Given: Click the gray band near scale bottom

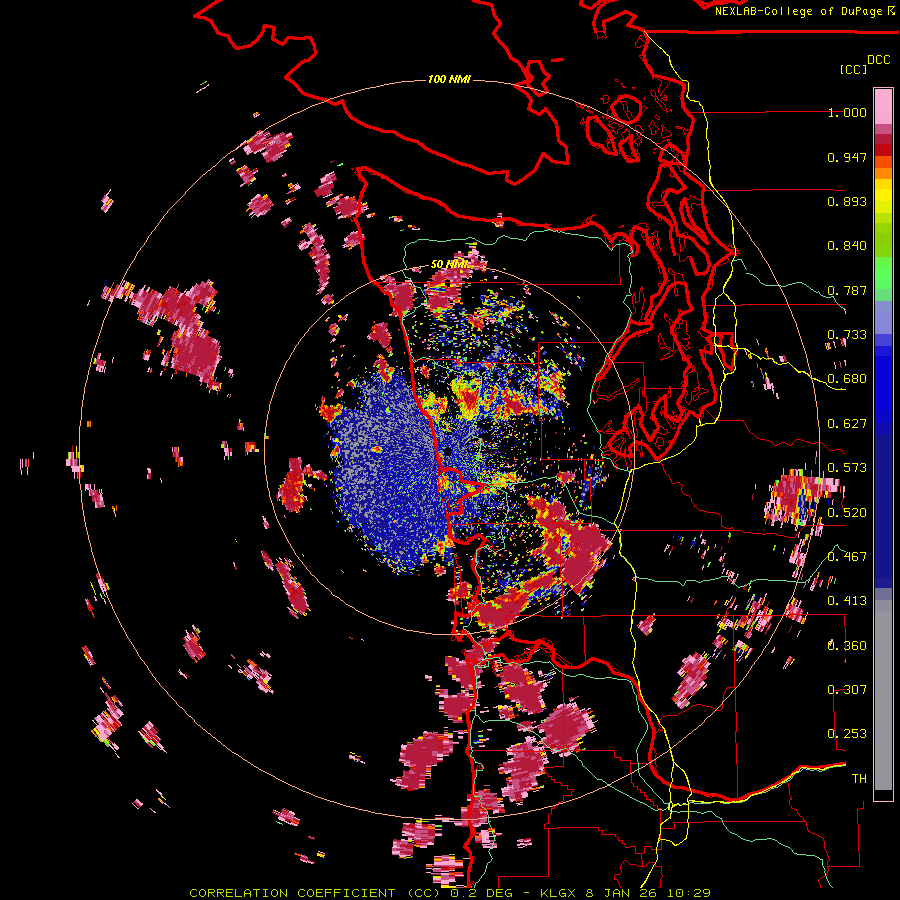Looking at the screenshot, I should coord(883,695).
